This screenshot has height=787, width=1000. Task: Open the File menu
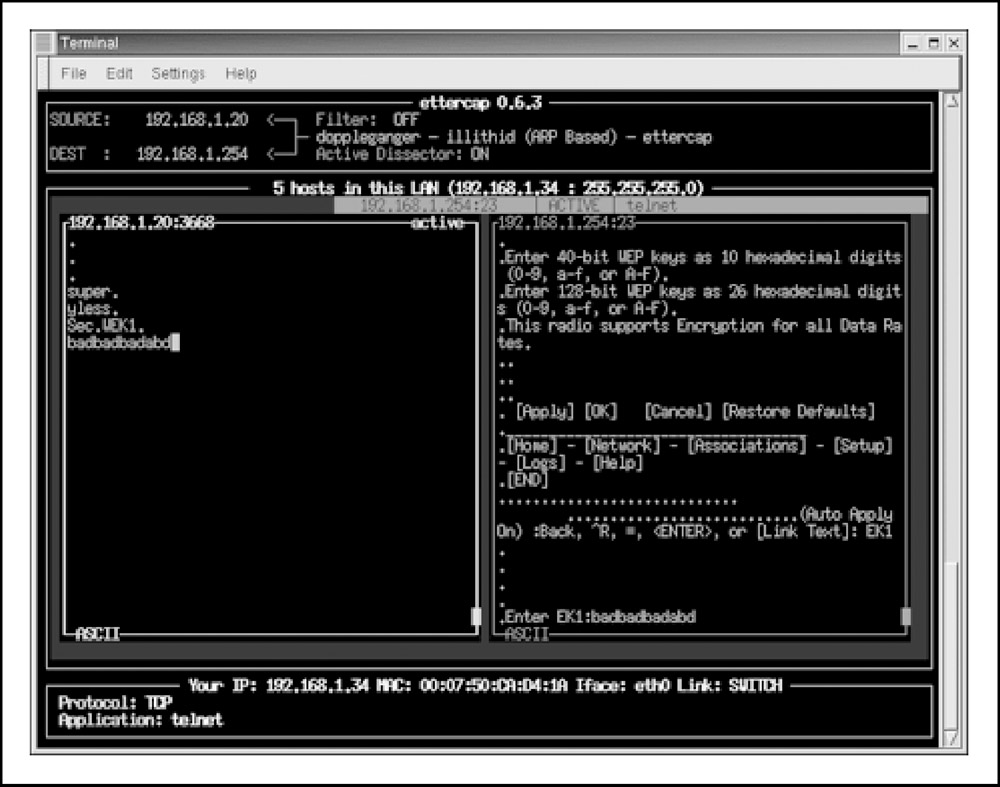point(73,73)
